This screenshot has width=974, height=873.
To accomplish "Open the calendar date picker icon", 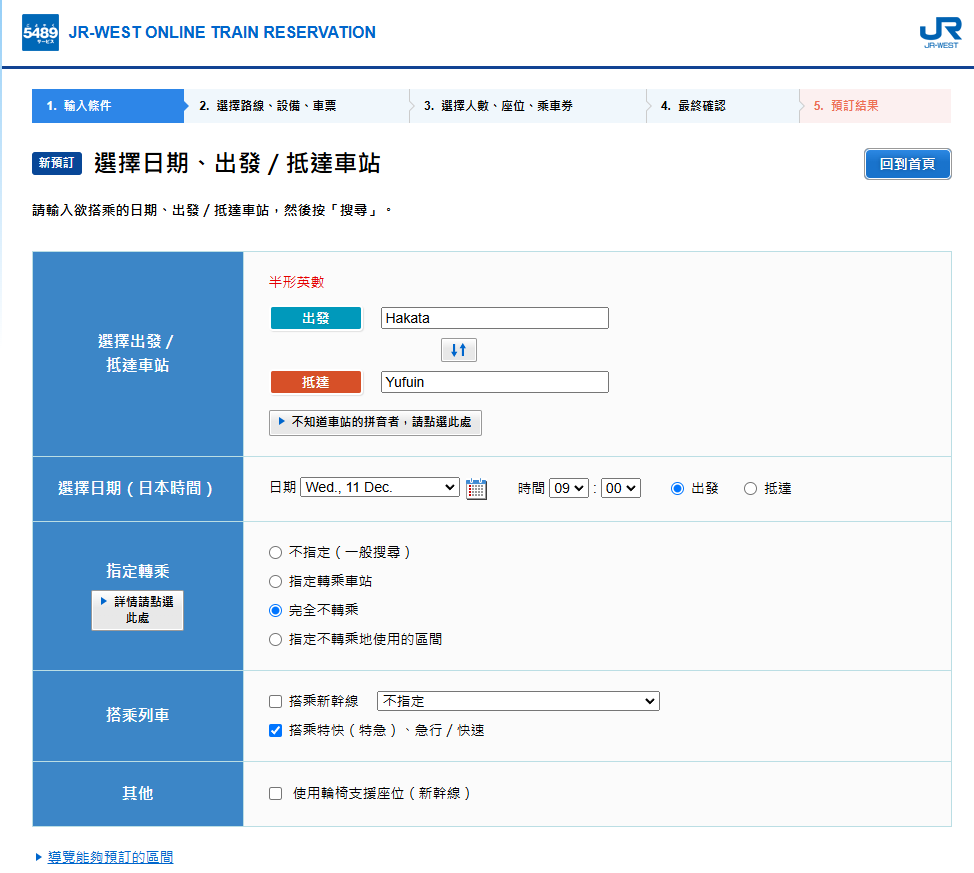I will [x=477, y=489].
